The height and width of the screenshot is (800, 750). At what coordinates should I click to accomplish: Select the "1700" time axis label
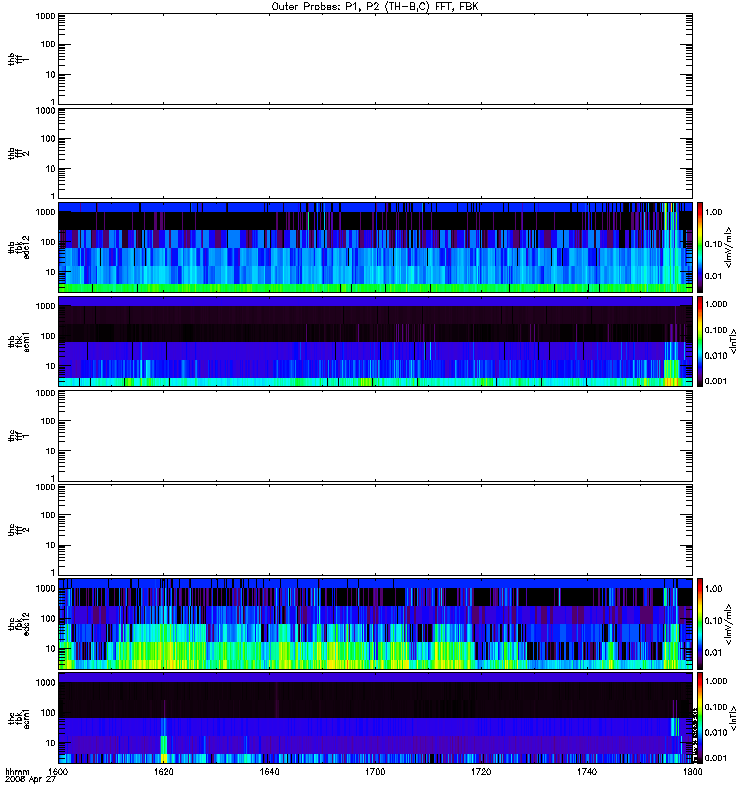point(375,771)
